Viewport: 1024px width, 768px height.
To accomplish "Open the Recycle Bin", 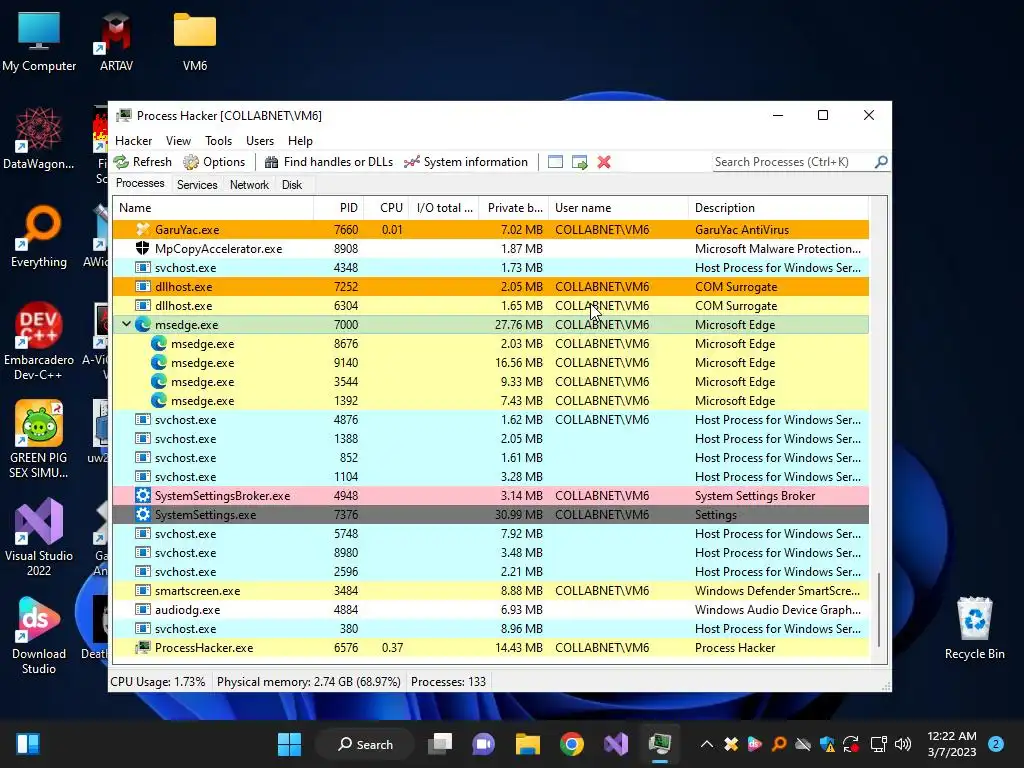I will click(974, 628).
